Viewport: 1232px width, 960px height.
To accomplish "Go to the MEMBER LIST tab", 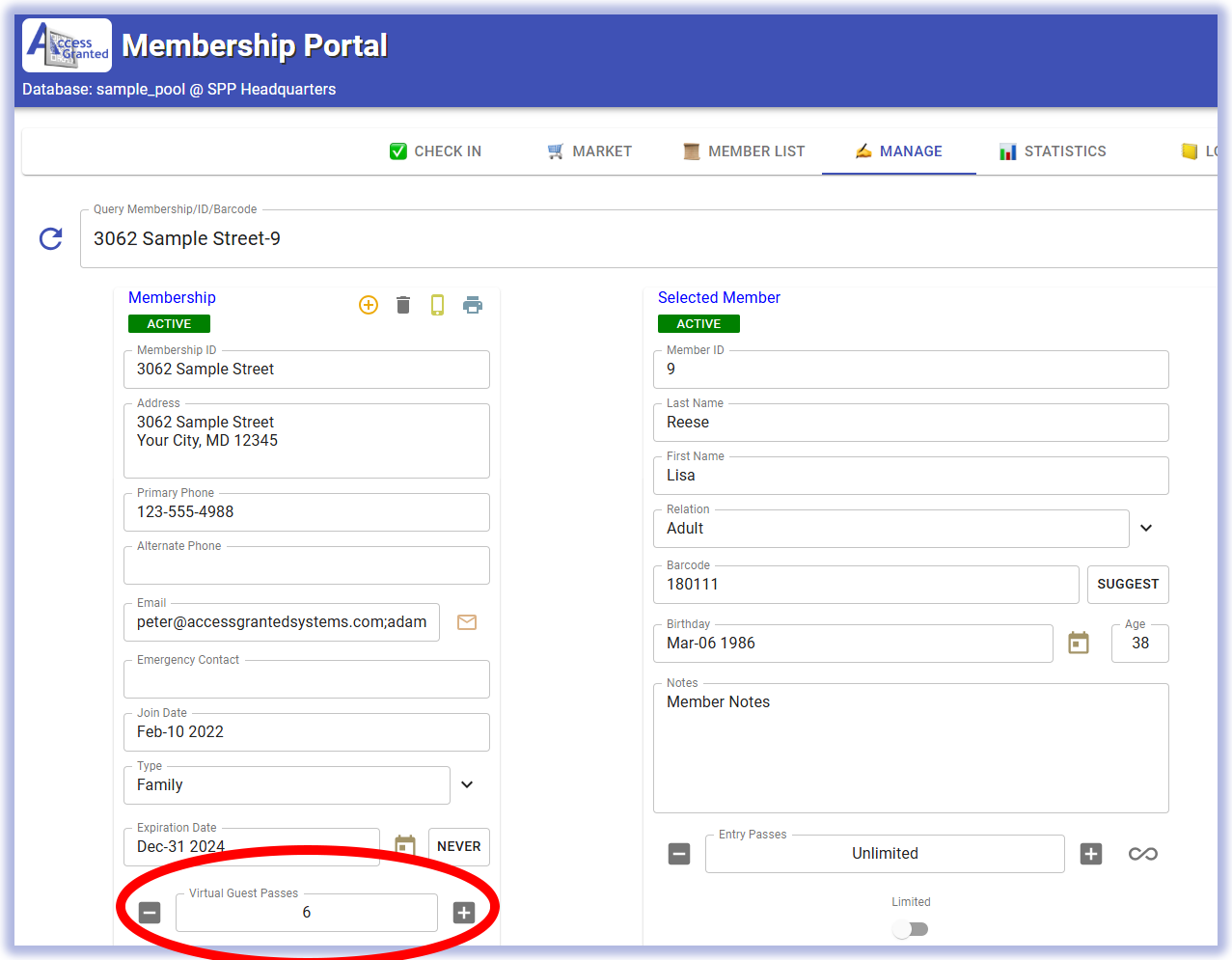I will [x=744, y=151].
